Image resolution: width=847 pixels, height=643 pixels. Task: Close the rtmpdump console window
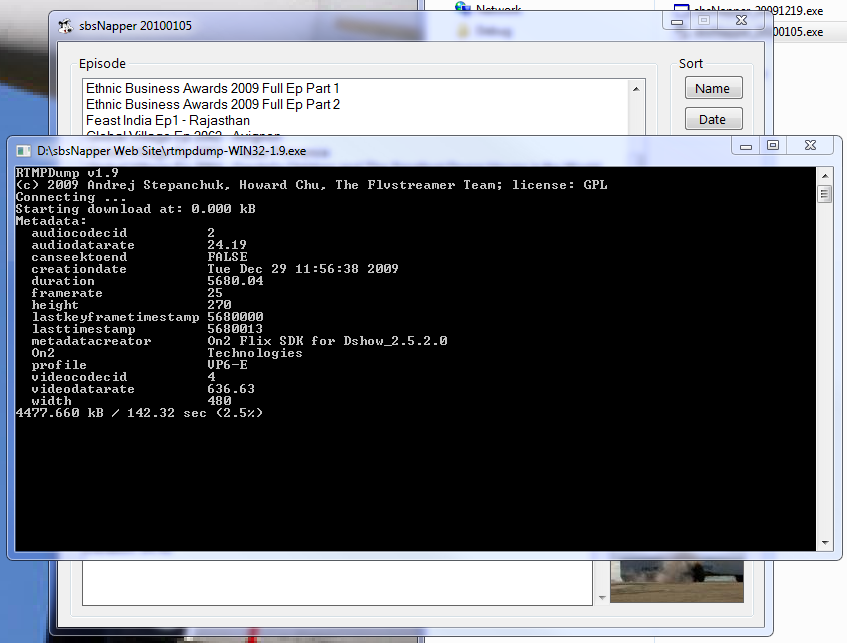810,146
